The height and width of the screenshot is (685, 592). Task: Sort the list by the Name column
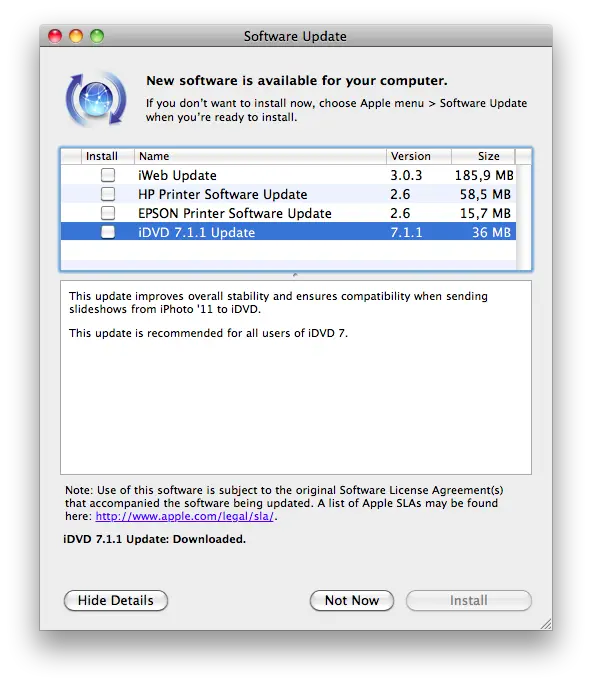[x=260, y=156]
